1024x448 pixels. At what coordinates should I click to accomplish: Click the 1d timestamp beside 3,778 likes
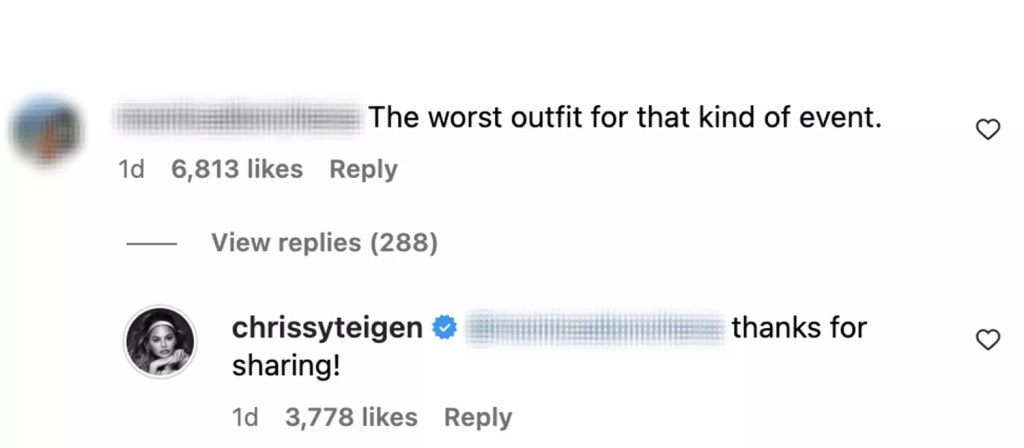click(x=245, y=417)
